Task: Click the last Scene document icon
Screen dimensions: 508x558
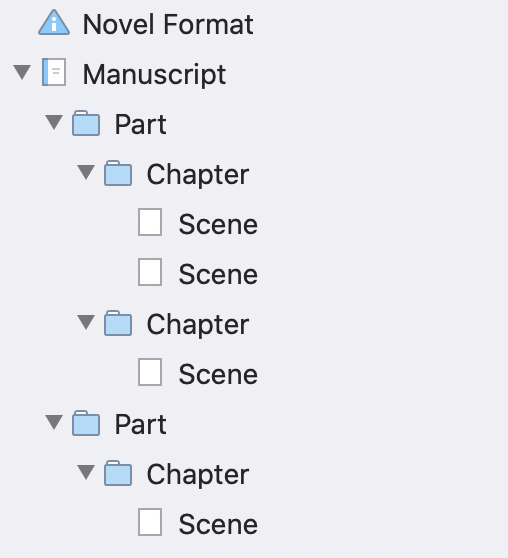Action: 150,522
